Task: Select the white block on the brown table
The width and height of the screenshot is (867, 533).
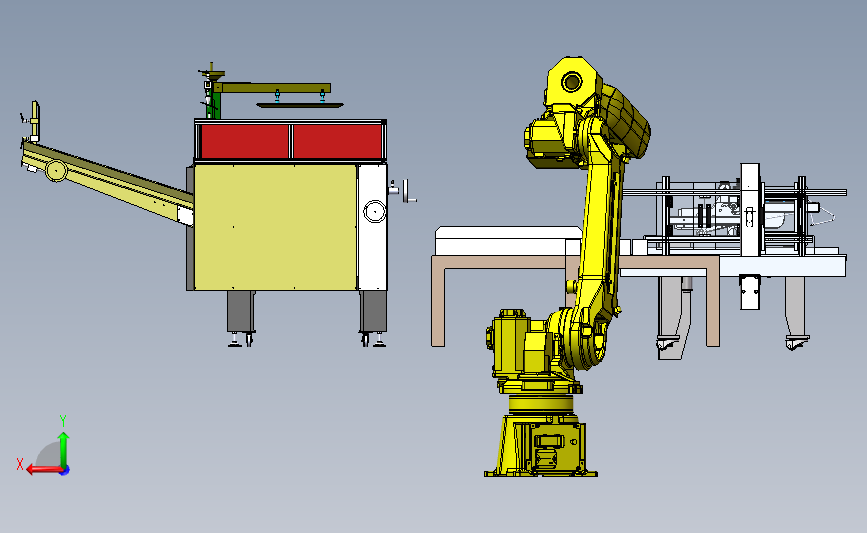Action: (508, 241)
